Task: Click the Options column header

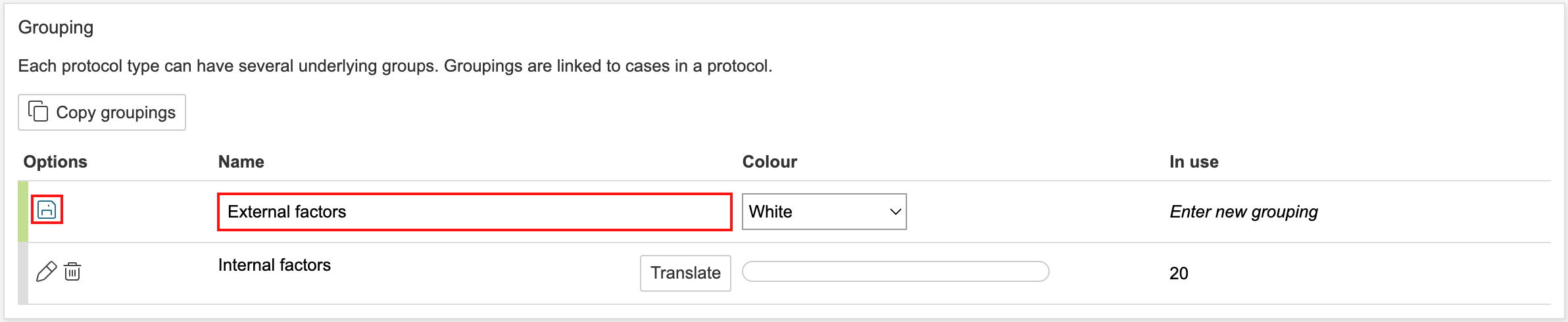Action: [x=55, y=162]
